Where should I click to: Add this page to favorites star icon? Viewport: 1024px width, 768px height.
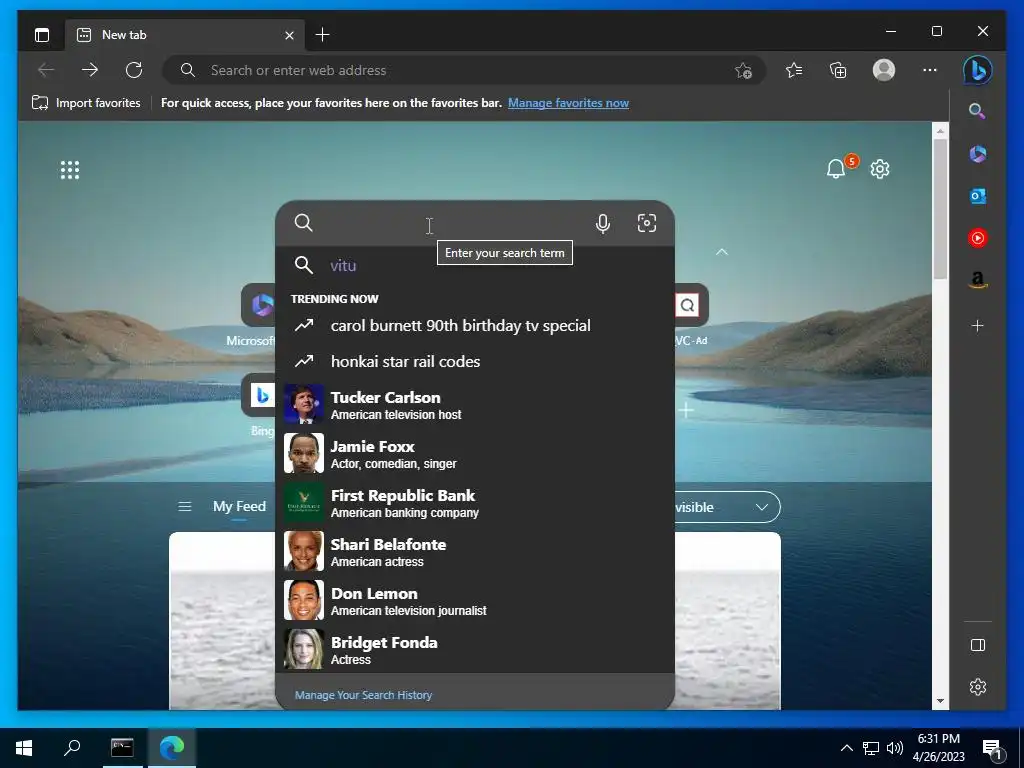coord(743,71)
